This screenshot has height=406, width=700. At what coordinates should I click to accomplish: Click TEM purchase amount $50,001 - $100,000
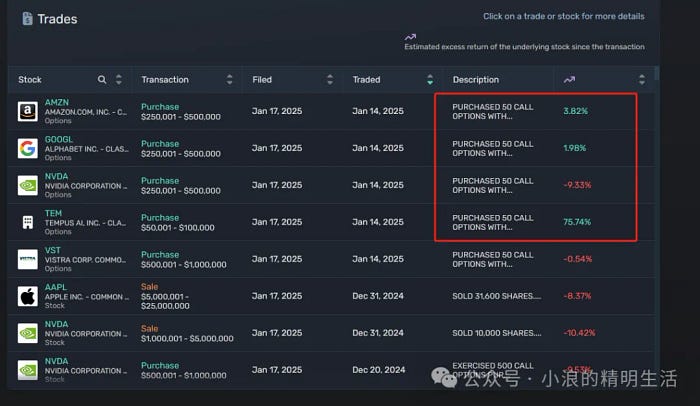178,228
